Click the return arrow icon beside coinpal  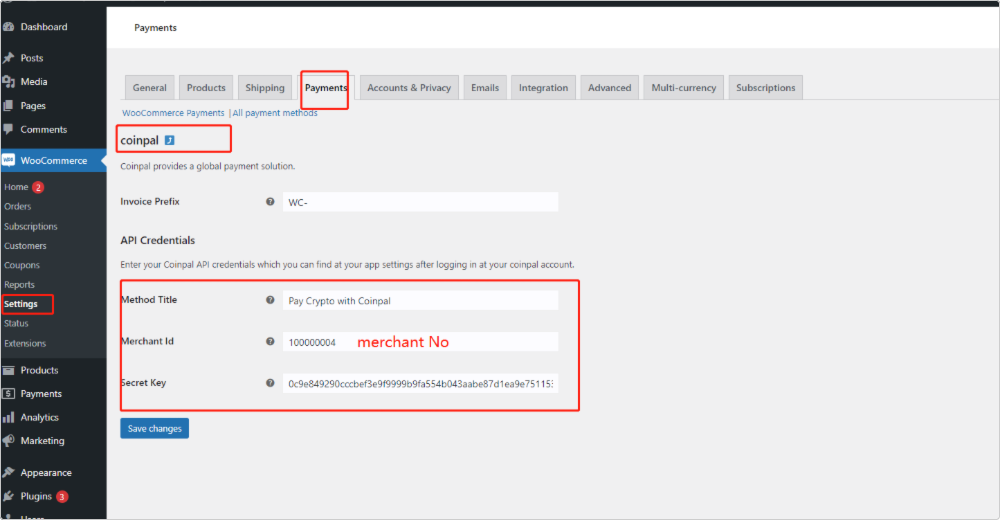point(170,140)
